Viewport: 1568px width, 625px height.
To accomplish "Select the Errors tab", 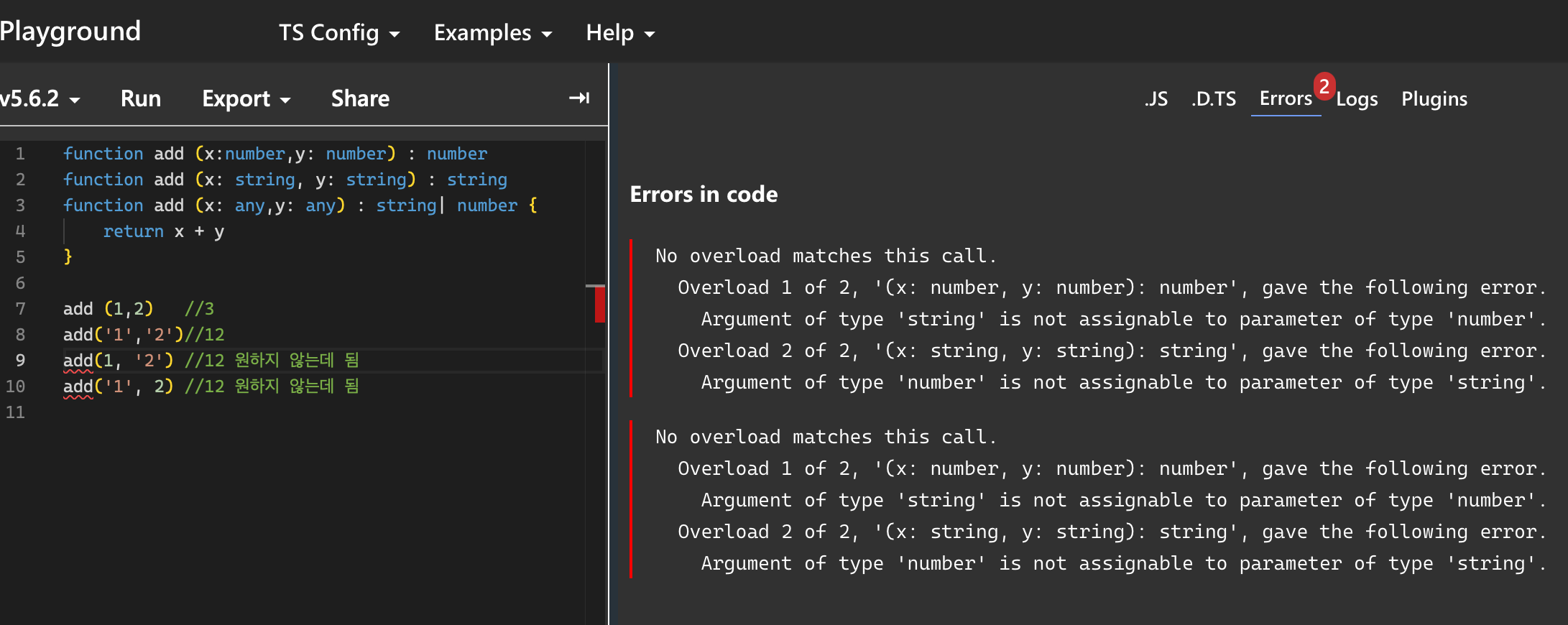I will [x=1286, y=98].
